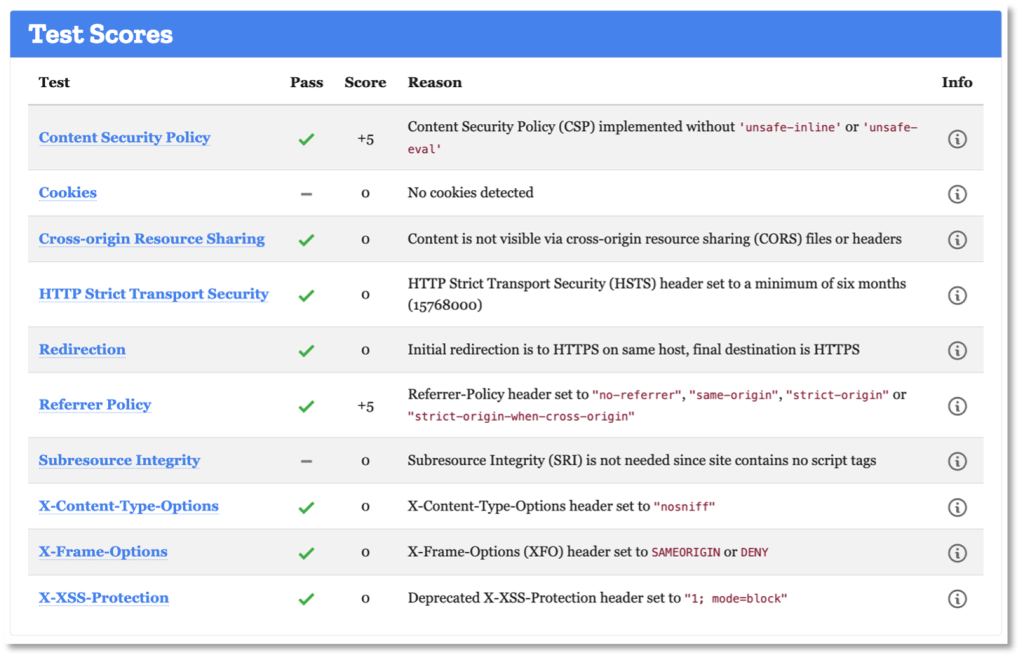Open the X-Frame-Options test link
Viewport: 1024px width, 660px height.
[x=101, y=551]
